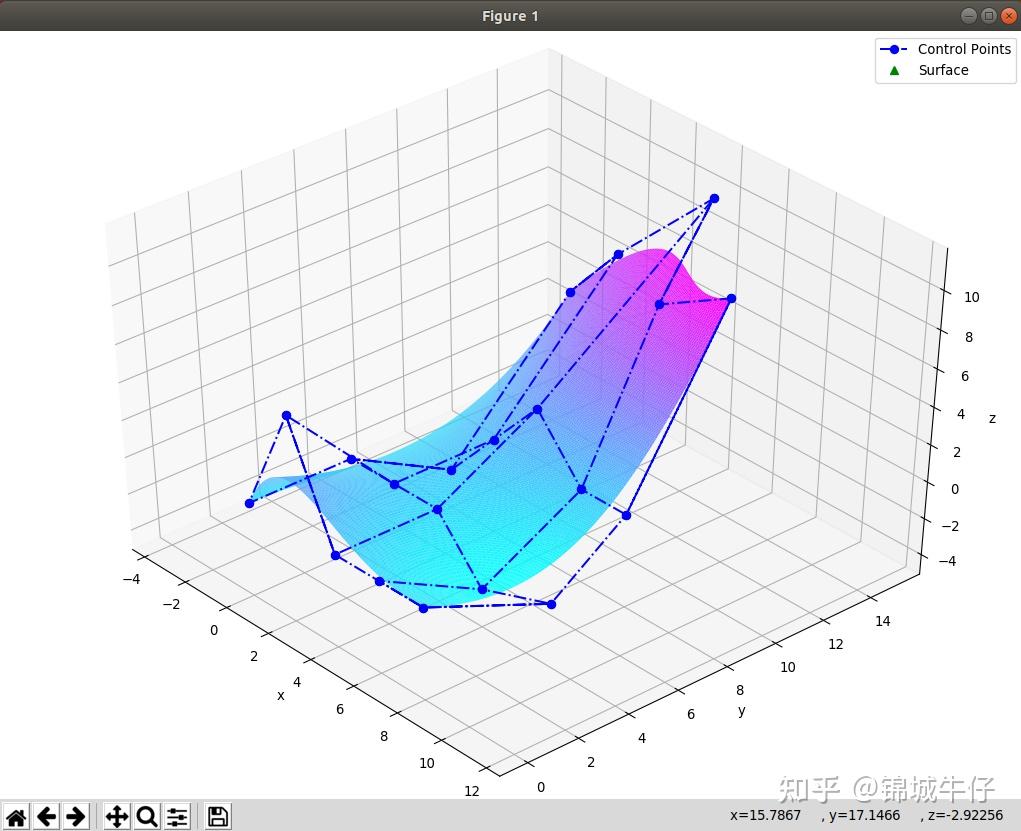
Task: Click the x-axis tick label −4
Action: click(131, 579)
